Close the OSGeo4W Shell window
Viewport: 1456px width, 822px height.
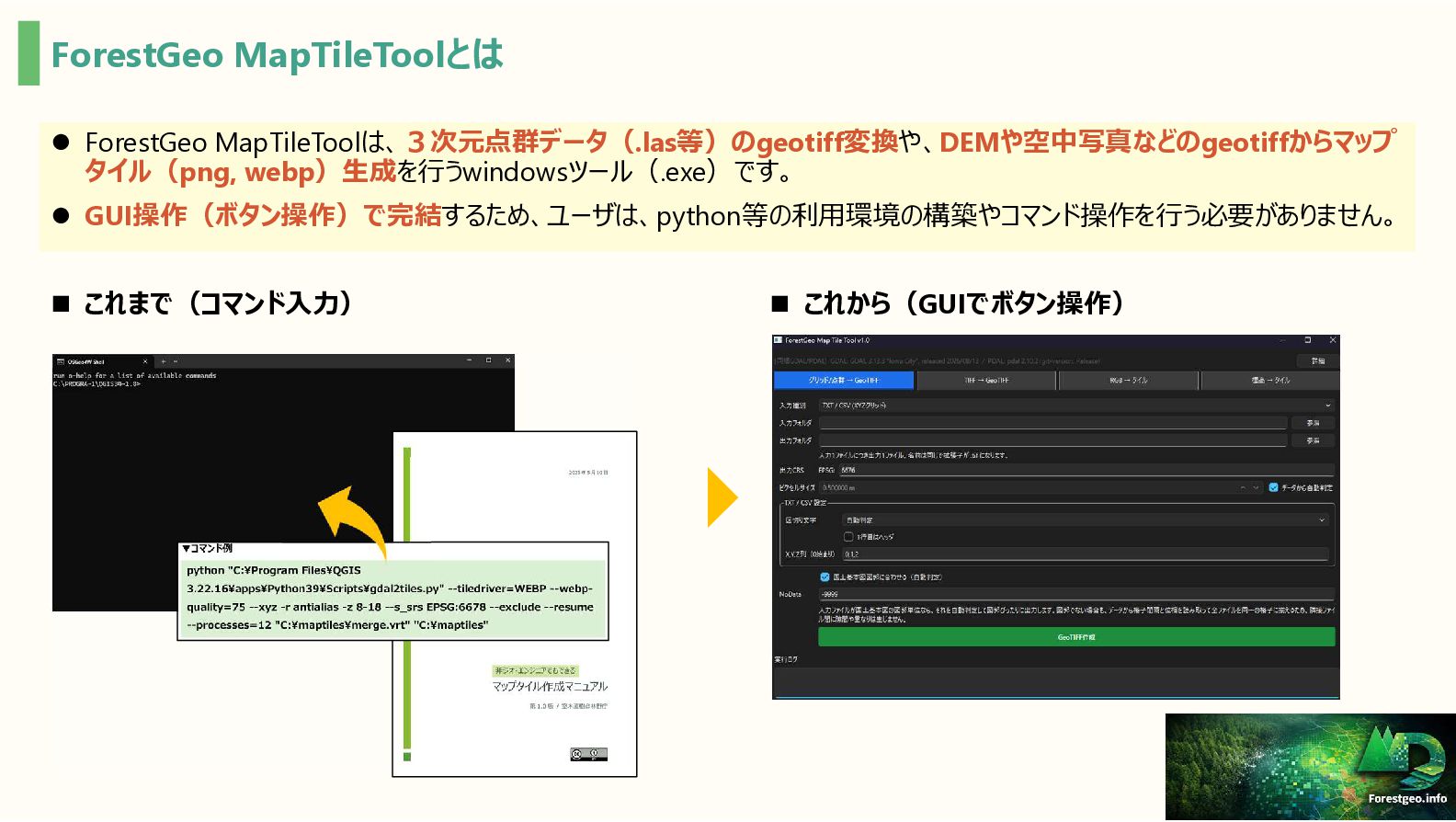[x=507, y=360]
